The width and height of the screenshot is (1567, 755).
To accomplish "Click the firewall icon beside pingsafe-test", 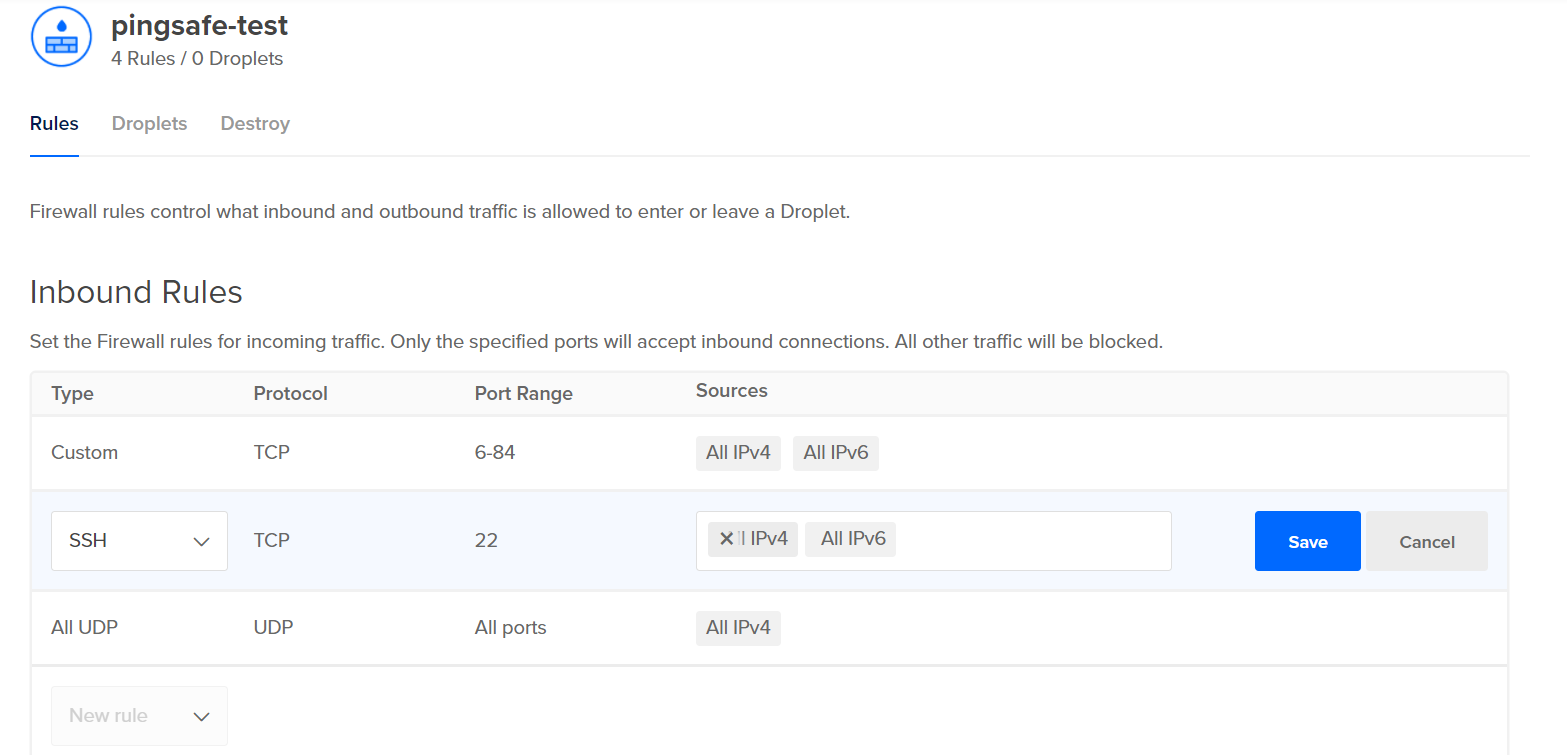I will click(x=61, y=37).
